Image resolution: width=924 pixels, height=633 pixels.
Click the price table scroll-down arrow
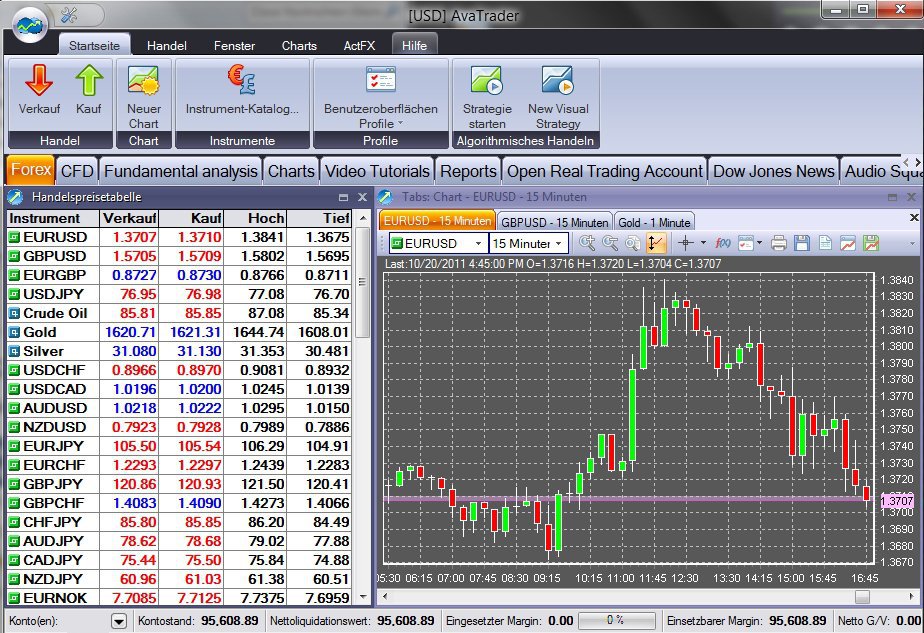point(363,597)
